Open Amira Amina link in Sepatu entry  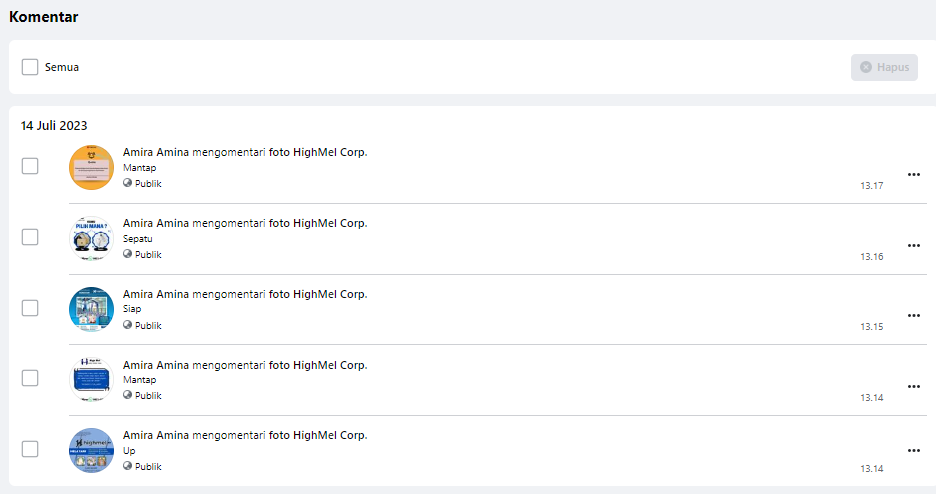[x=155, y=223]
